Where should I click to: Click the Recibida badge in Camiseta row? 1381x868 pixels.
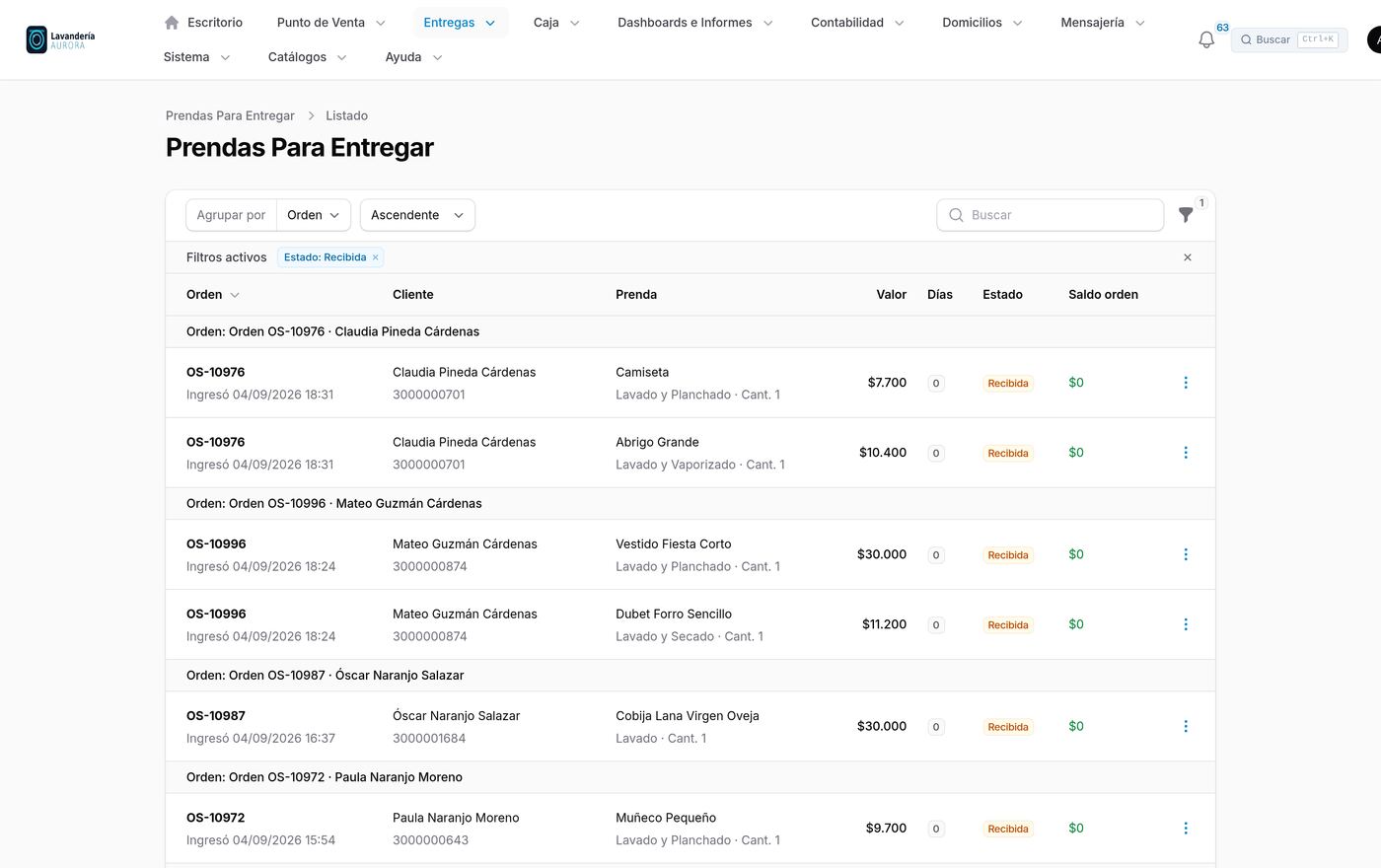(1008, 384)
